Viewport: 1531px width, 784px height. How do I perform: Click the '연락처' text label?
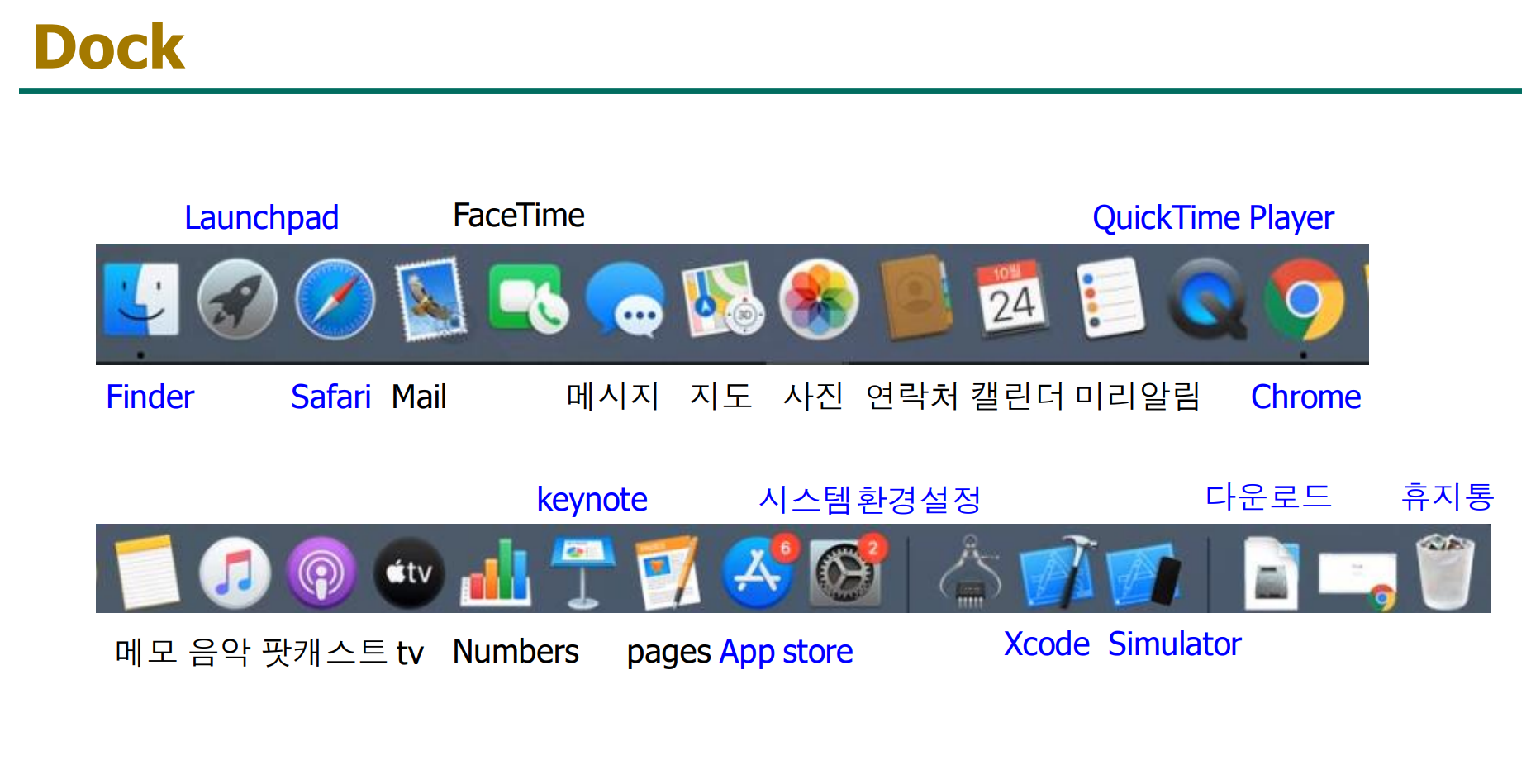(x=911, y=396)
